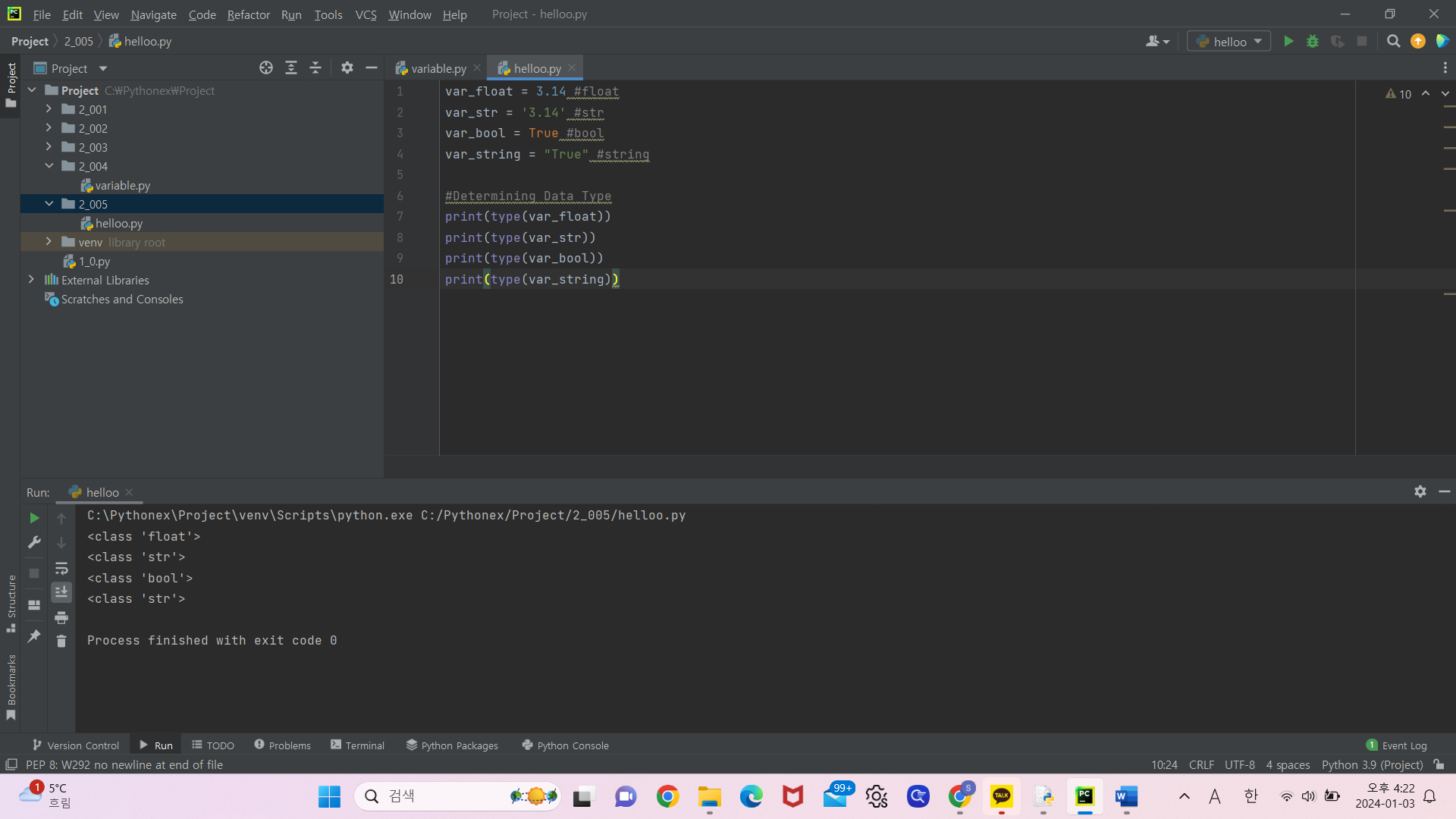Toggle soft-wrap in Run console
The width and height of the screenshot is (1456, 819).
61,569
